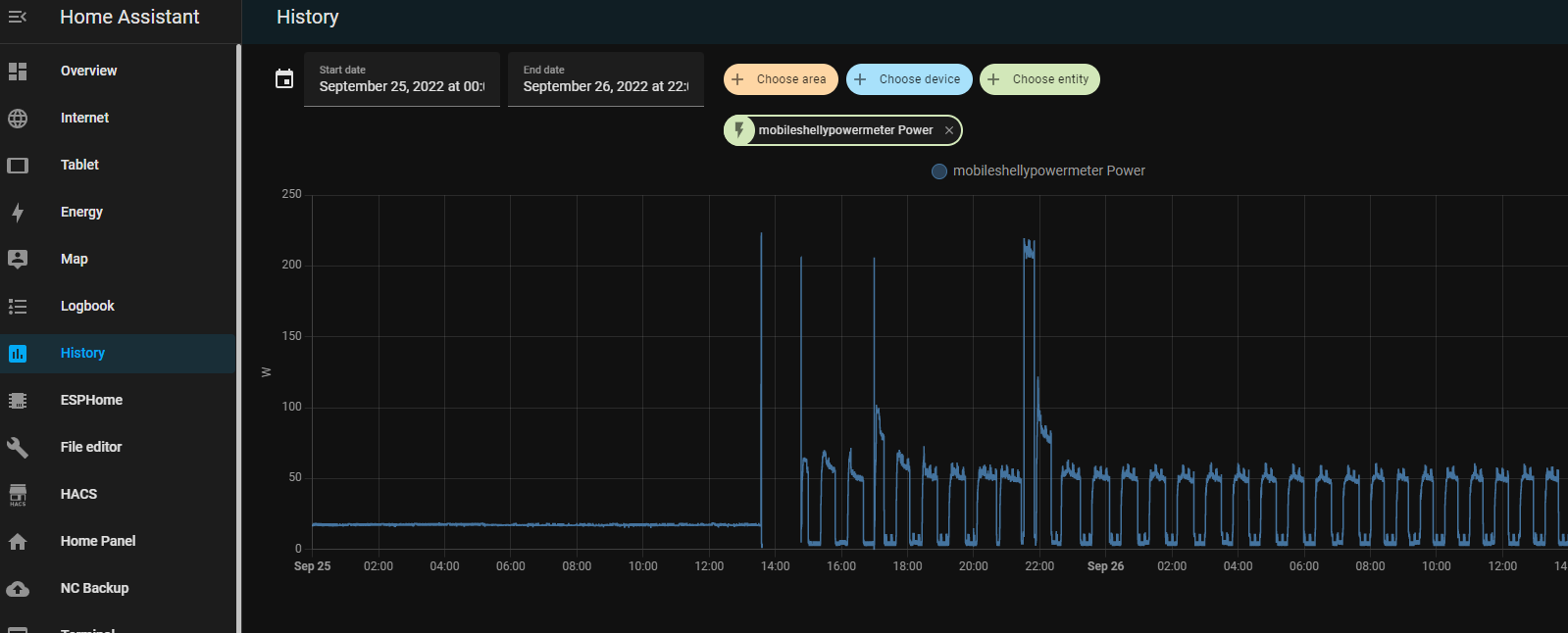Collapse the sidebar with the hamburger menu icon
This screenshot has height=633, width=1568.
18,17
